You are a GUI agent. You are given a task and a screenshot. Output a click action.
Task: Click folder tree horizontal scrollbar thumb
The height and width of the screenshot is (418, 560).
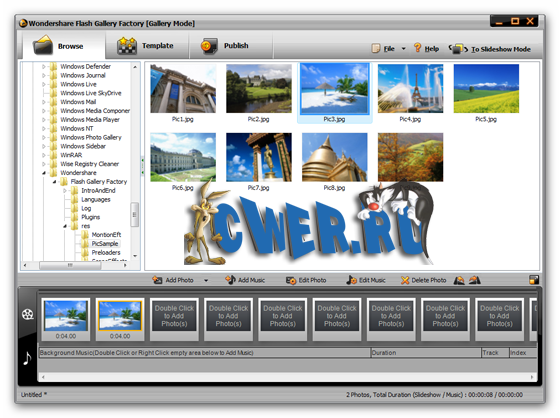point(70,265)
